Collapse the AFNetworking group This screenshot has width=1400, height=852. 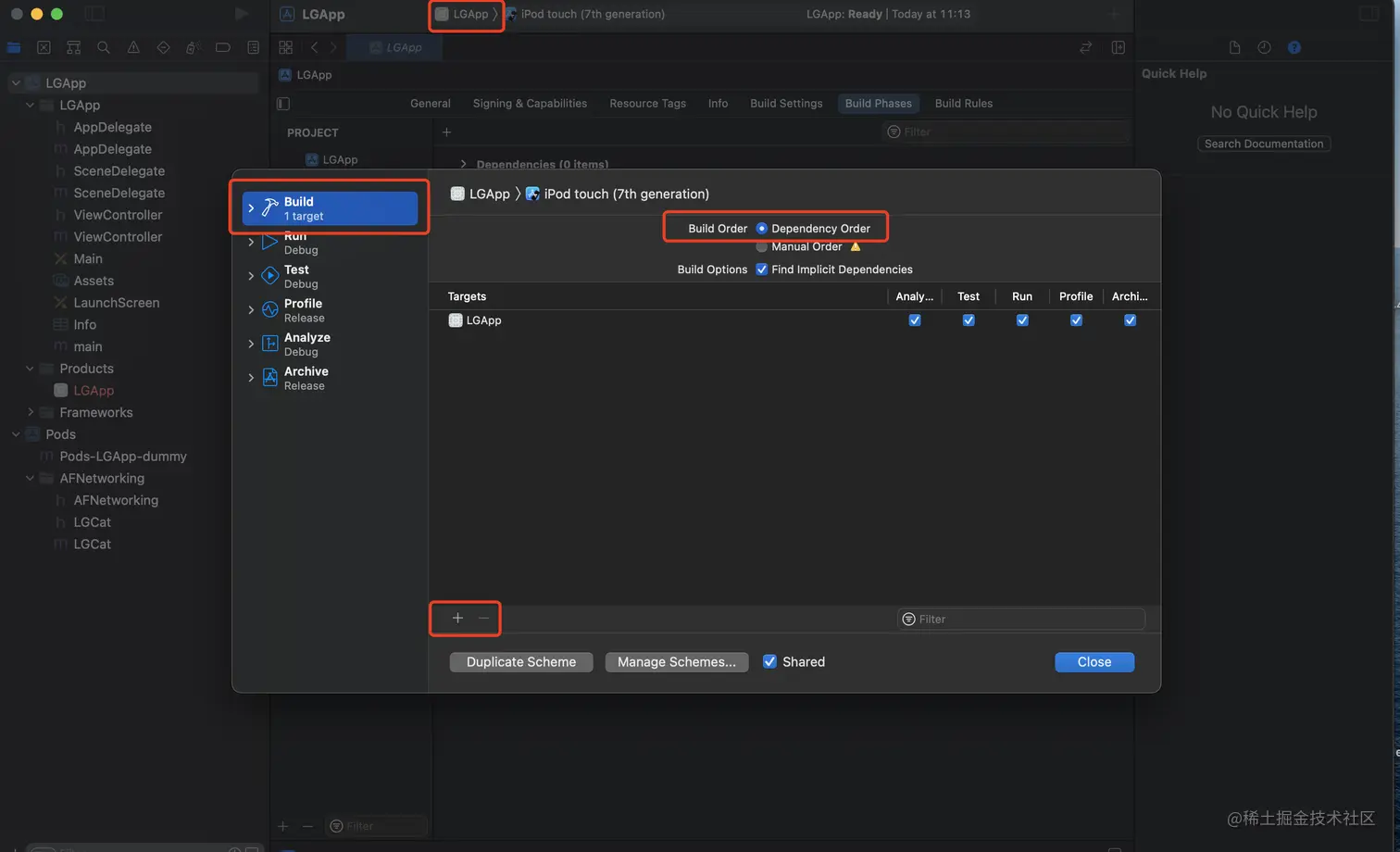point(30,478)
